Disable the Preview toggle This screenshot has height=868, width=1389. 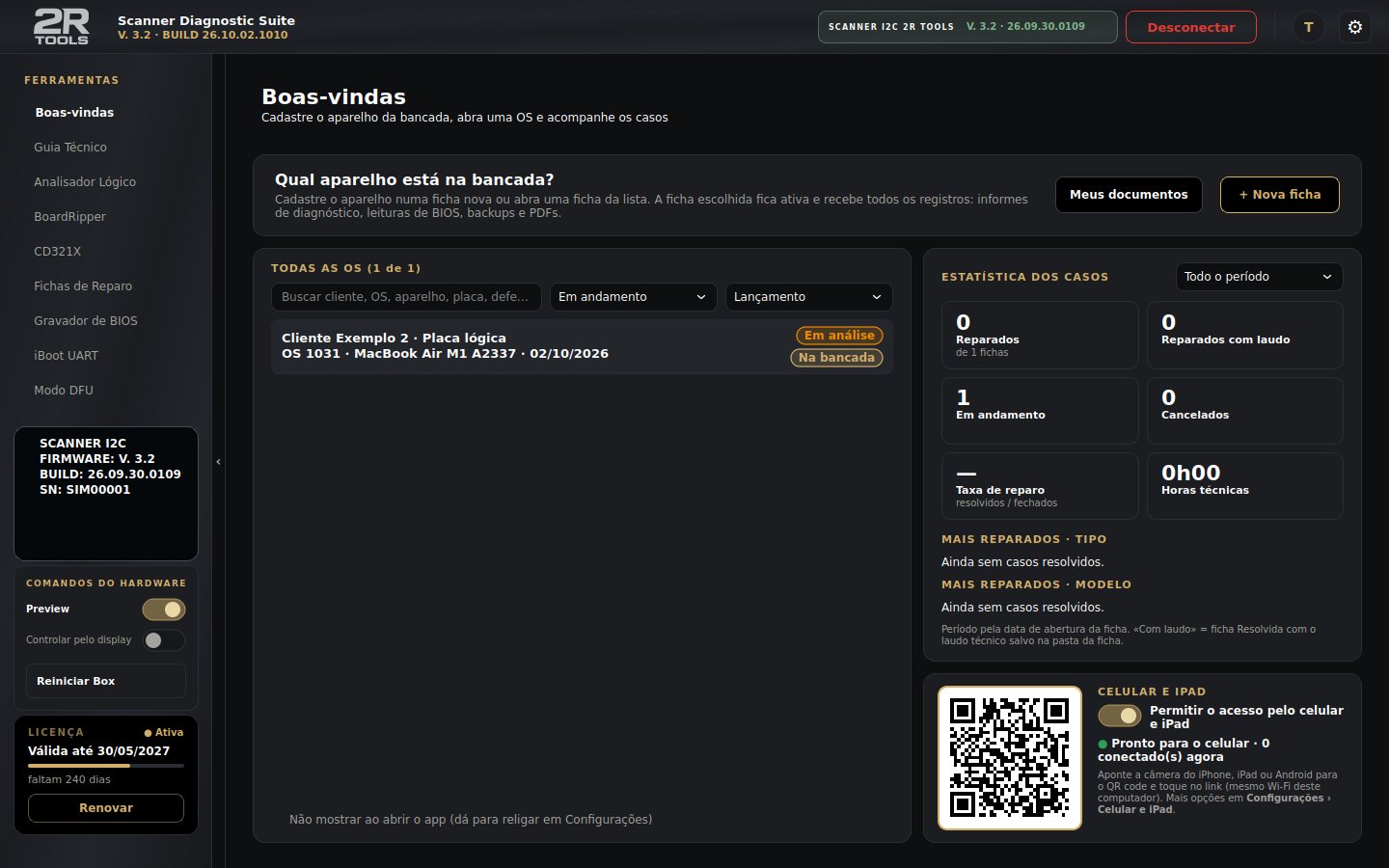(164, 610)
